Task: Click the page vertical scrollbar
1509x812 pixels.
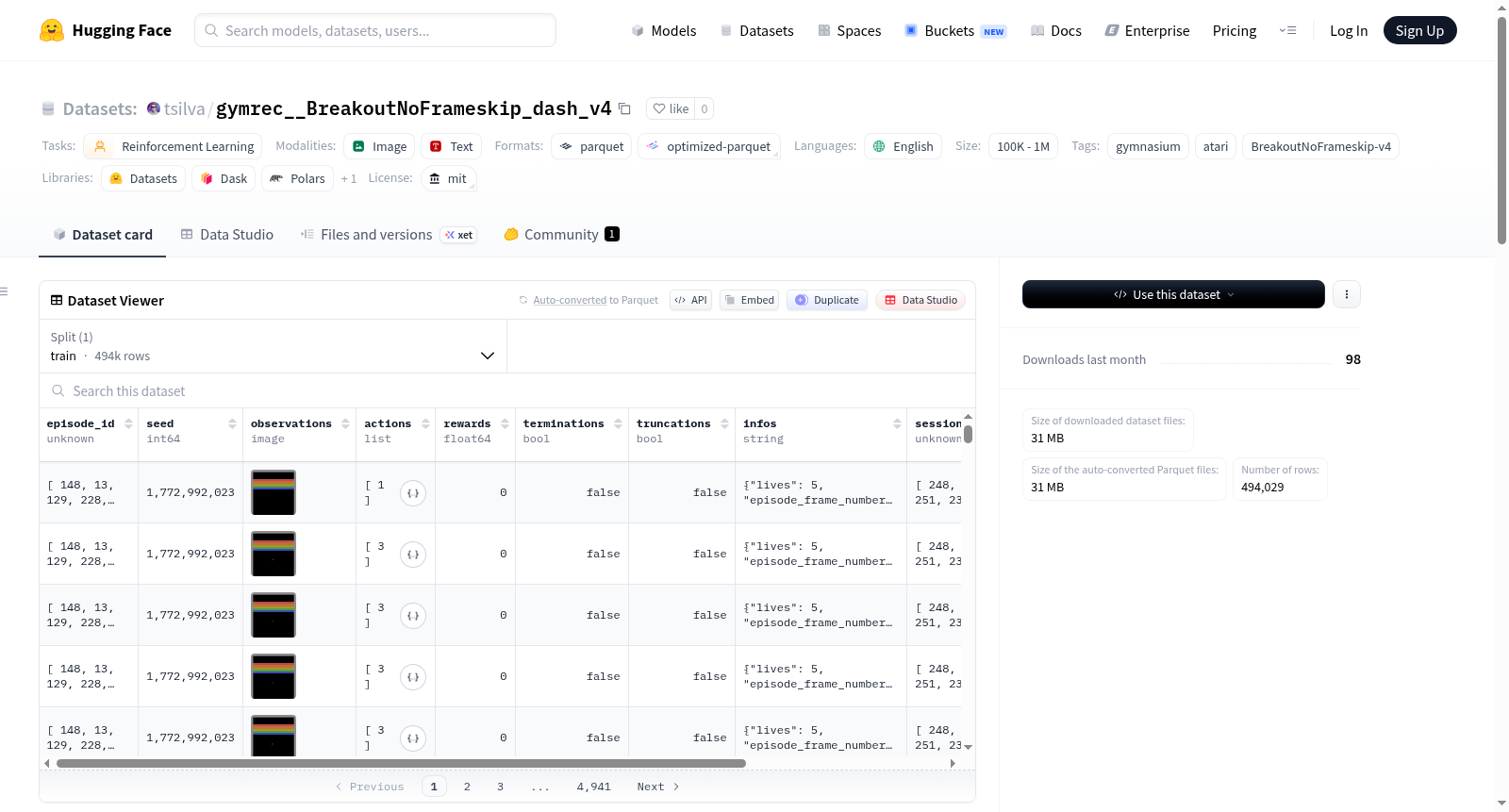Action: coord(1501,130)
